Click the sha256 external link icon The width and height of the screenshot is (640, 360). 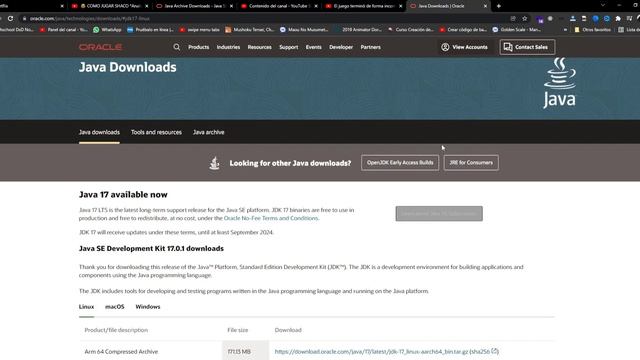494,351
